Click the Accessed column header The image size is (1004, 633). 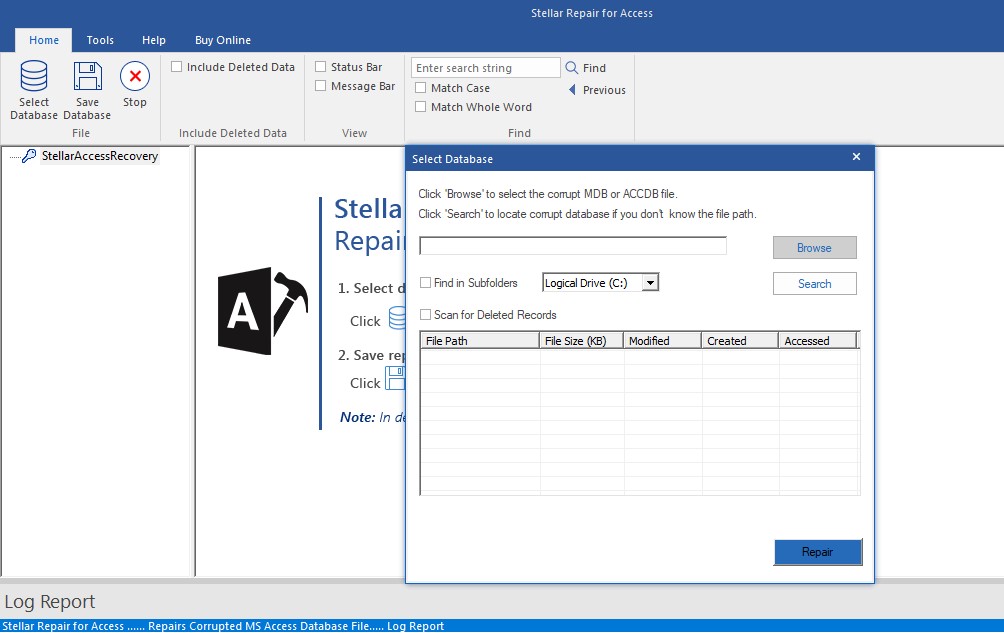818,341
